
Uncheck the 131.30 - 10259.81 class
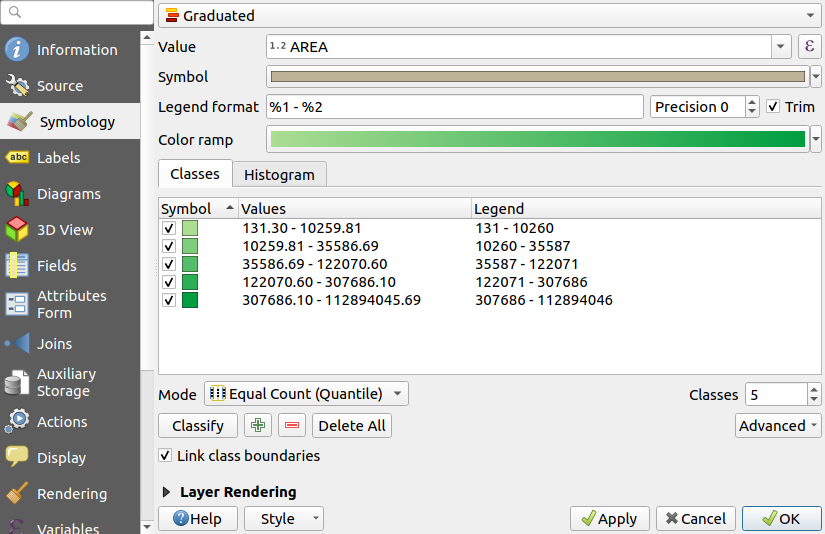coord(169,229)
